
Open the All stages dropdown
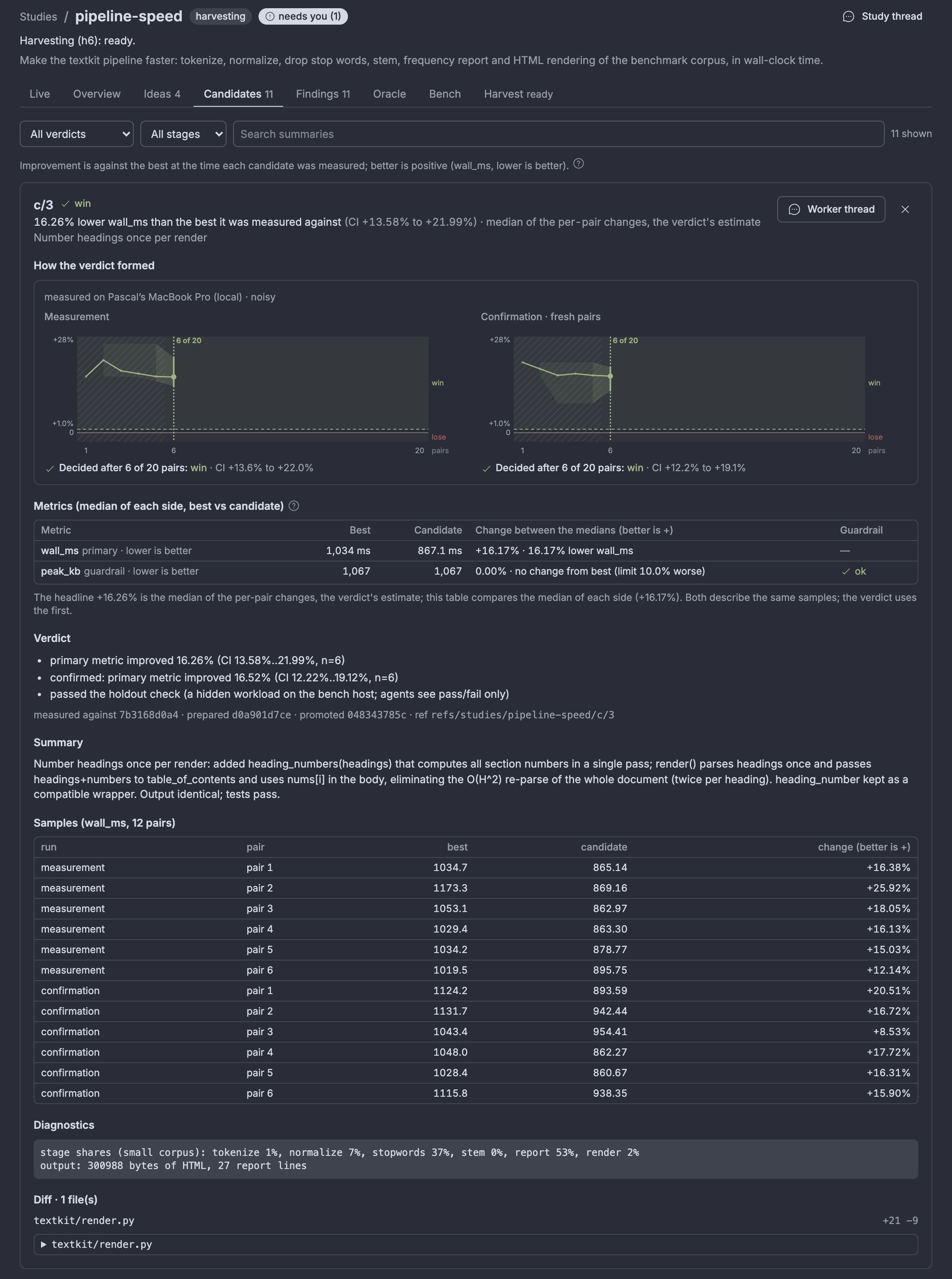click(183, 134)
